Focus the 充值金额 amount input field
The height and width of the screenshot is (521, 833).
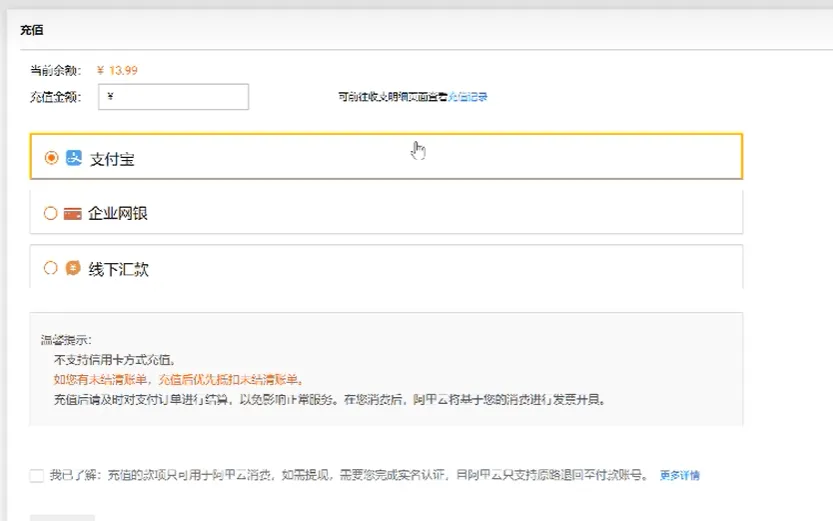click(x=173, y=97)
